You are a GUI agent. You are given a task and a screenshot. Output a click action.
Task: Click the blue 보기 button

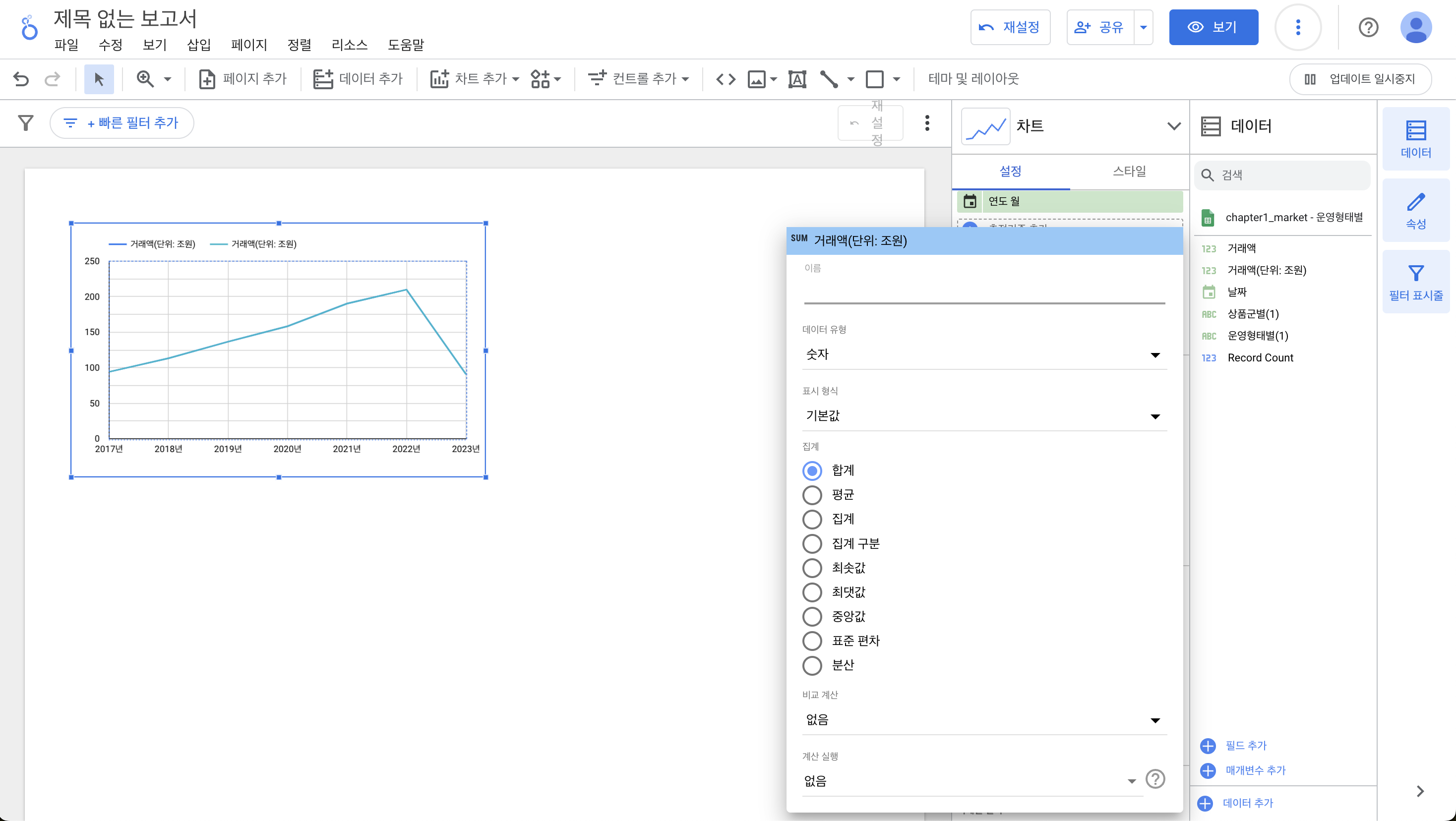1213,27
